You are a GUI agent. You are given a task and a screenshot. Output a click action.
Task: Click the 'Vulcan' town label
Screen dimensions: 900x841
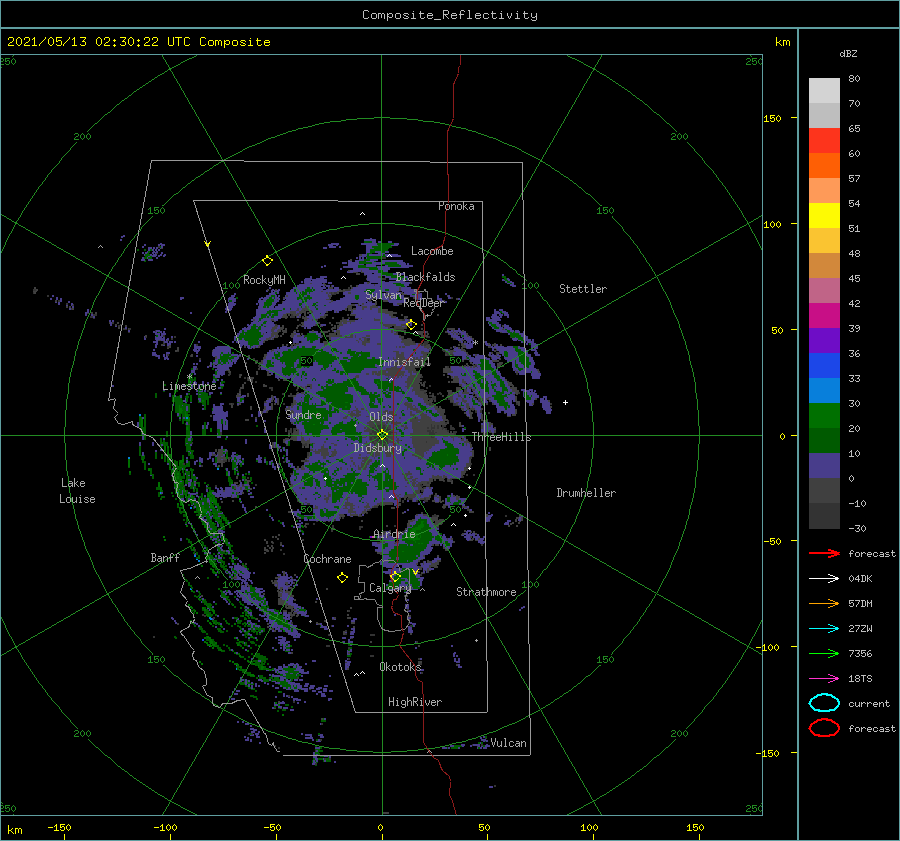coord(508,743)
